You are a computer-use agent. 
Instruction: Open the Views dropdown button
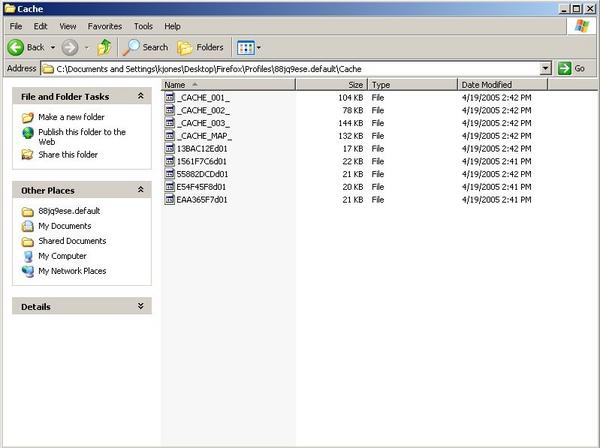click(x=247, y=47)
